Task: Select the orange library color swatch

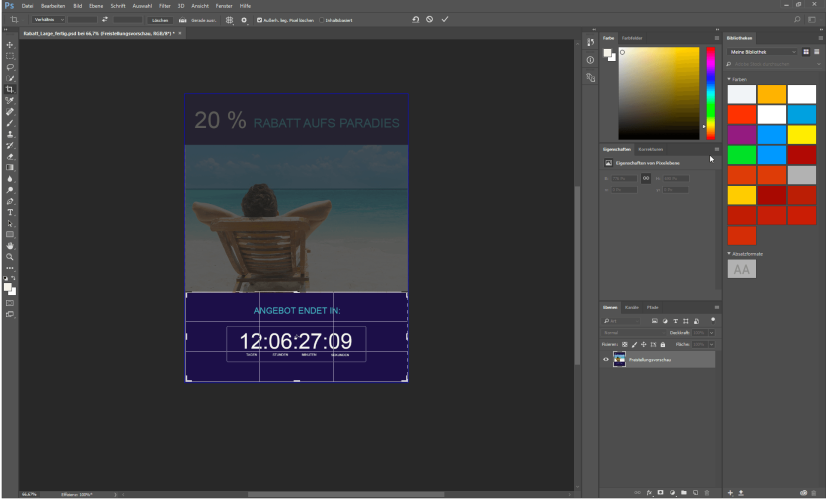Action: [772, 94]
